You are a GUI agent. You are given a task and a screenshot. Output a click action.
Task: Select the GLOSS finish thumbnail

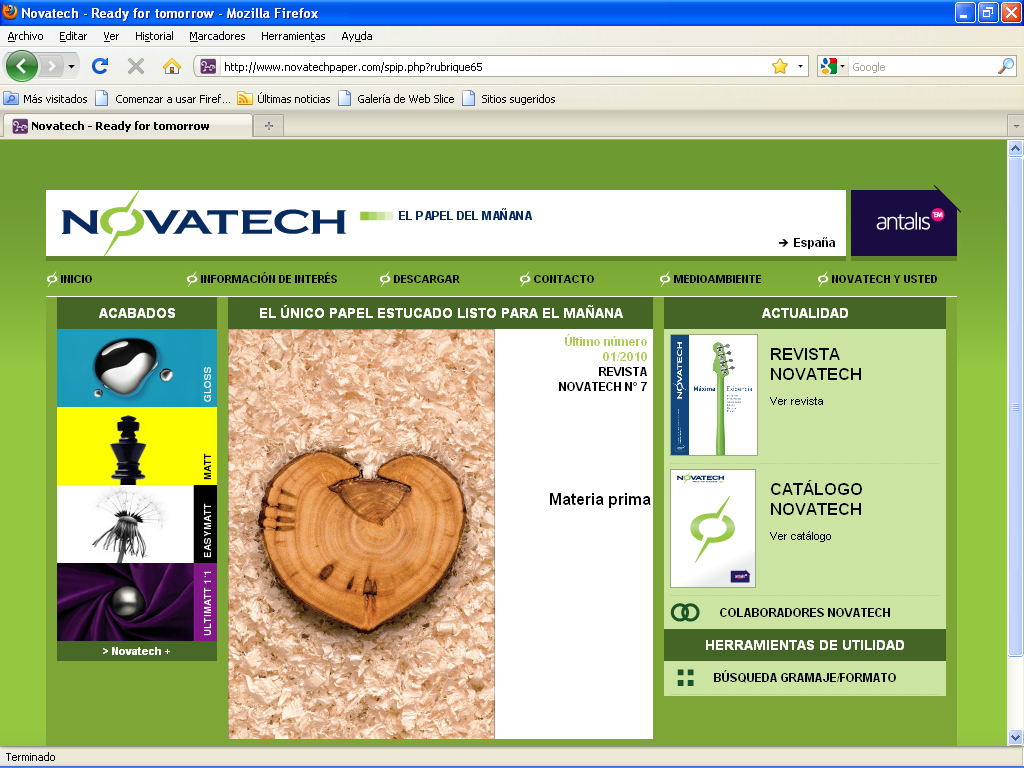[x=137, y=368]
